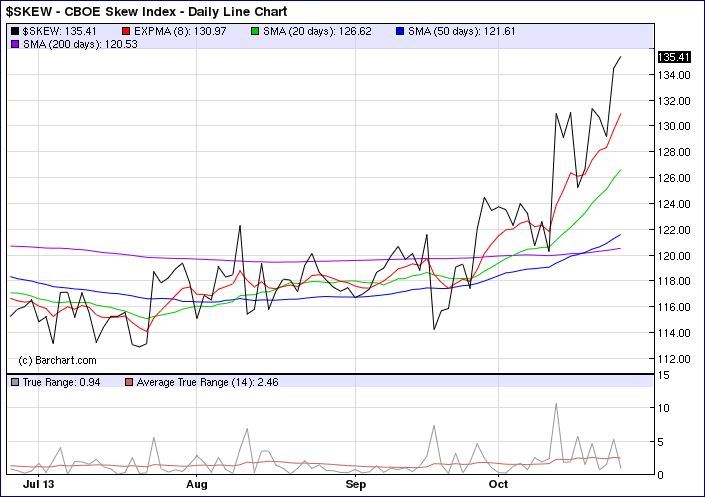705x497 pixels.
Task: Click the 130.00 price axis label
Action: pos(674,126)
